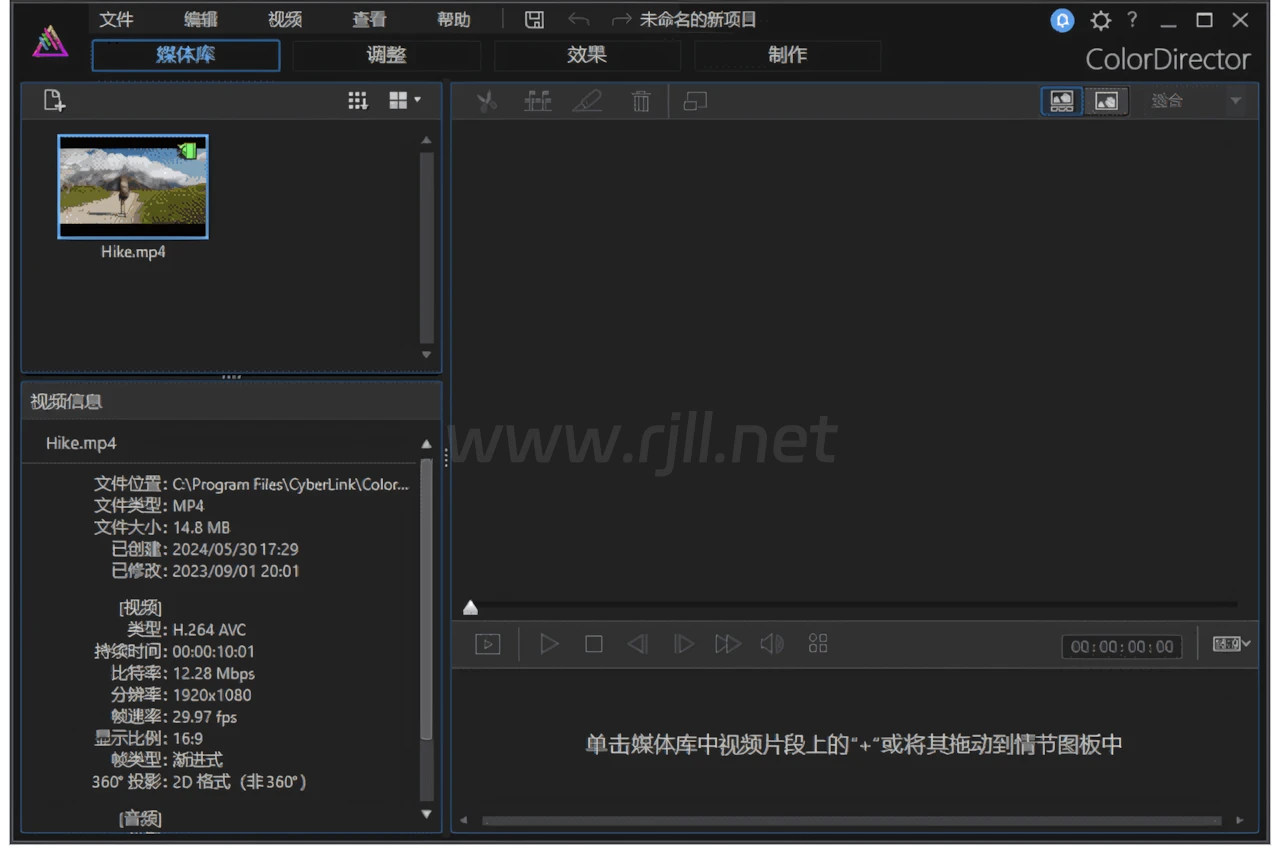Image resolution: width=1280 pixels, height=854 pixels.
Task: Click the Stop playback button
Action: [593, 645]
